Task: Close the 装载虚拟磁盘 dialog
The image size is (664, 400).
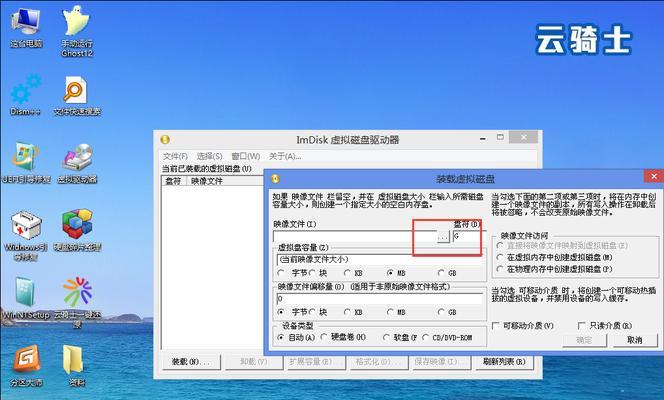Action: click(654, 176)
